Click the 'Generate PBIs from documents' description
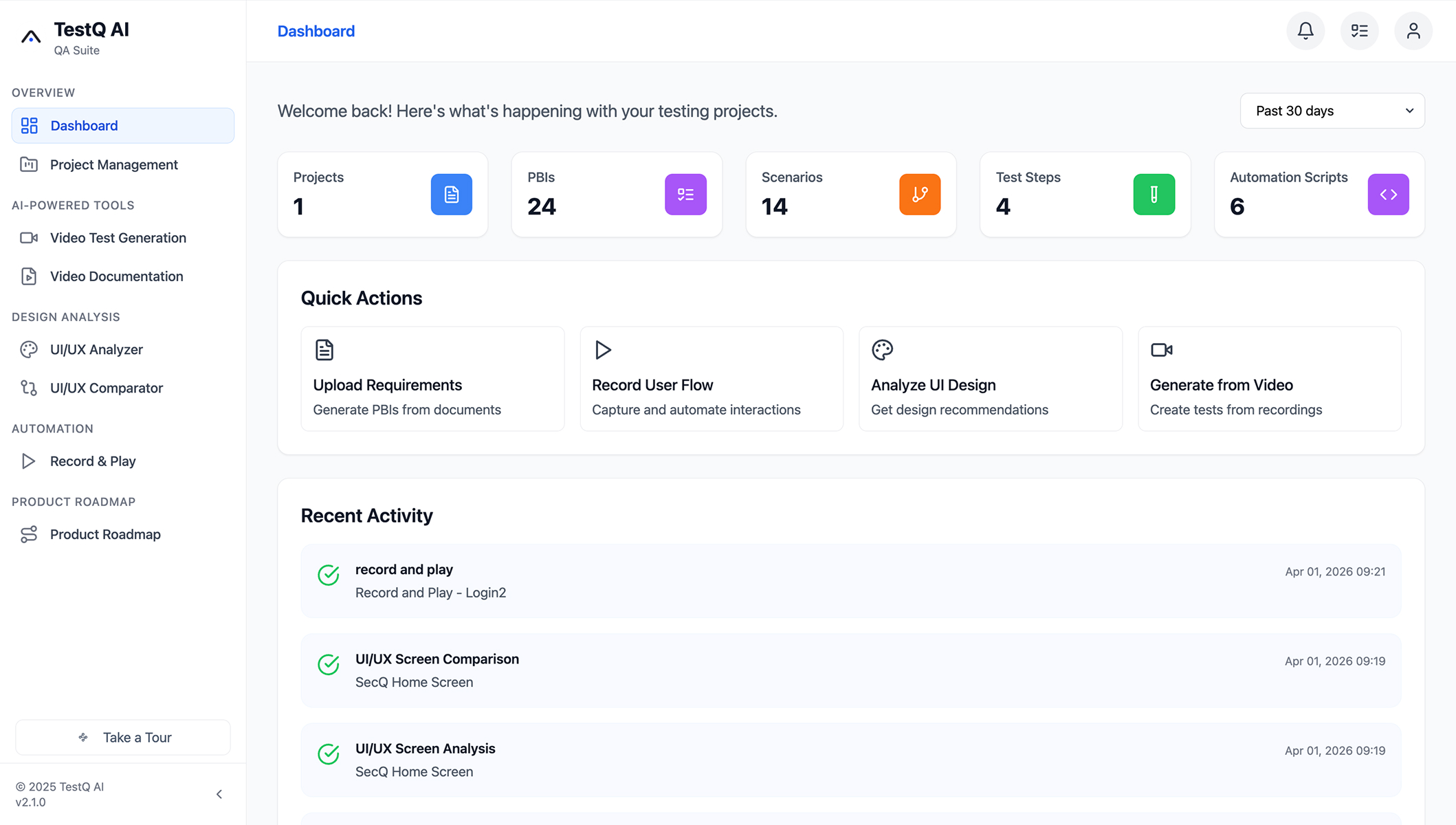Viewport: 1456px width, 825px height. click(407, 410)
